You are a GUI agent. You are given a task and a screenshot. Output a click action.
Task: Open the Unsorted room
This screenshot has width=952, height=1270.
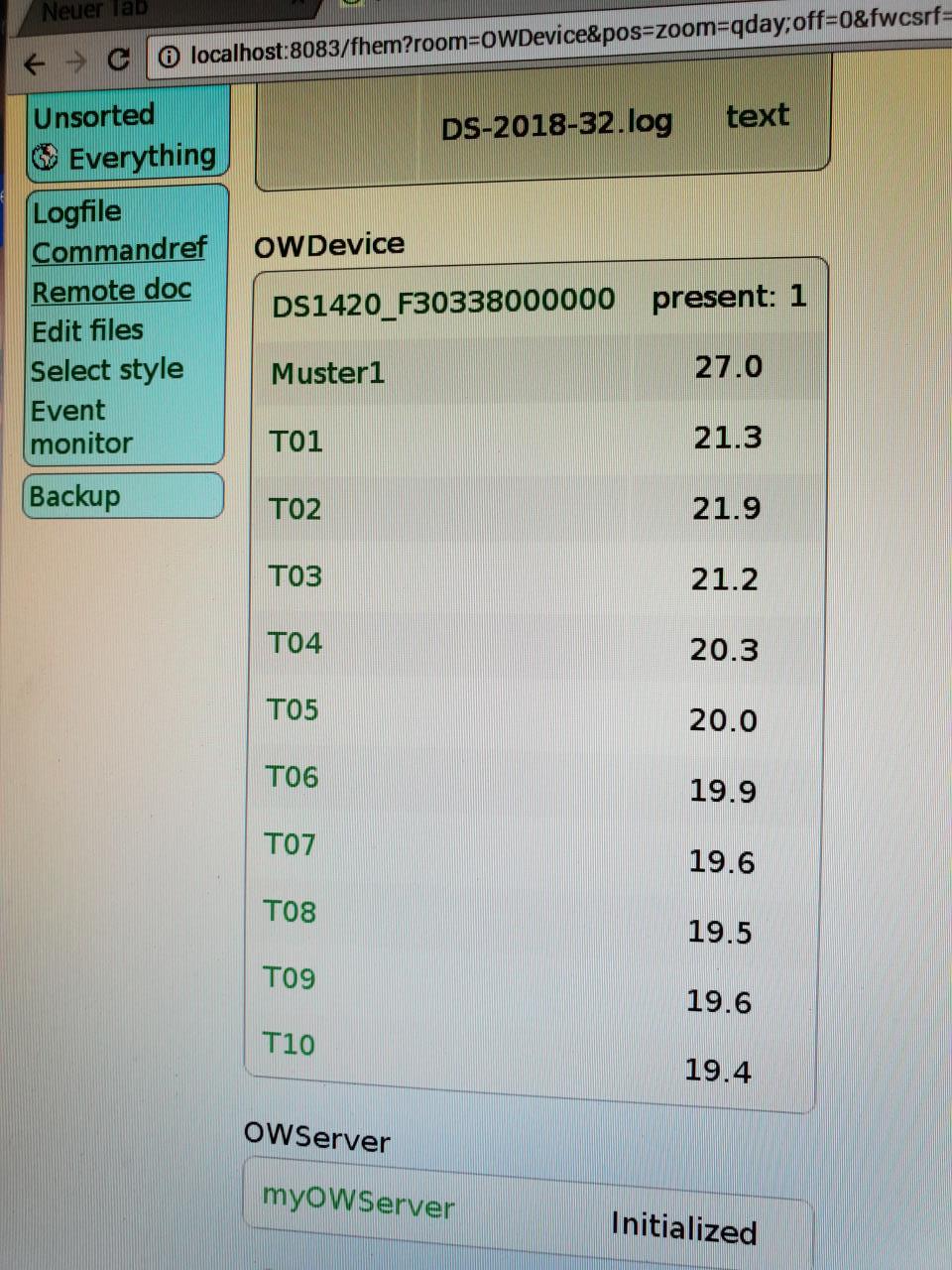tap(93, 116)
